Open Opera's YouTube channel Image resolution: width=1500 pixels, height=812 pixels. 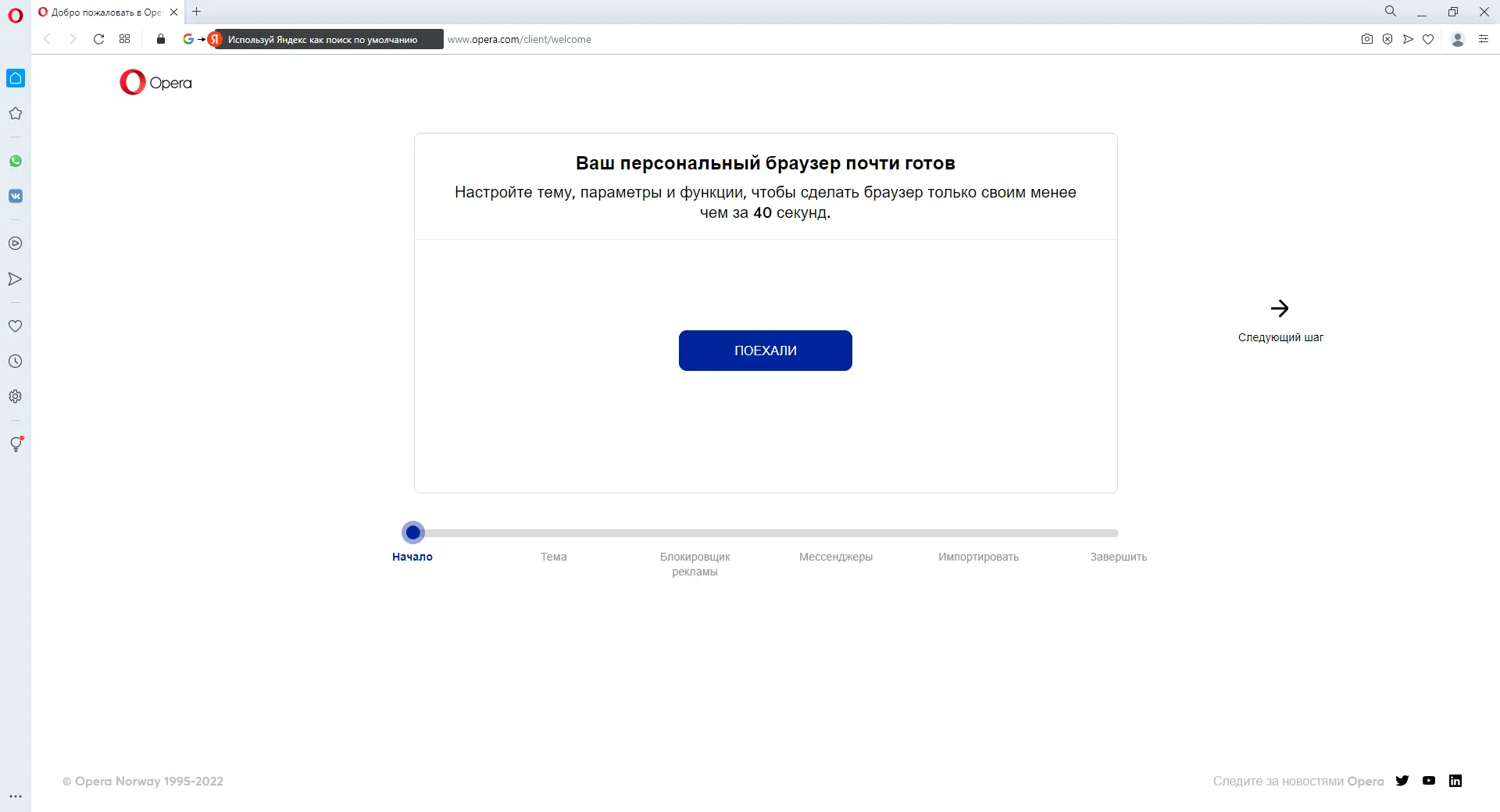tap(1429, 781)
